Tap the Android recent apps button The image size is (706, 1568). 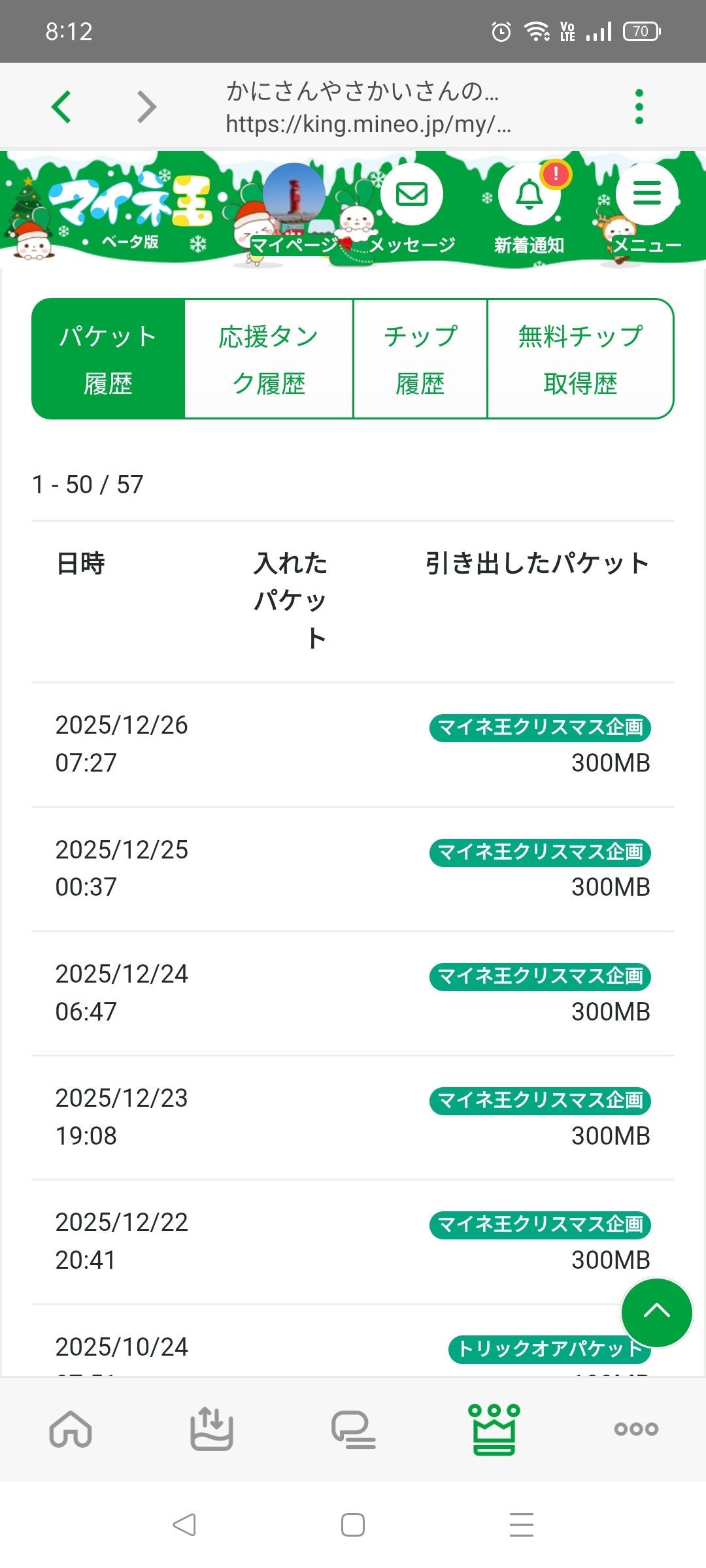521,1524
